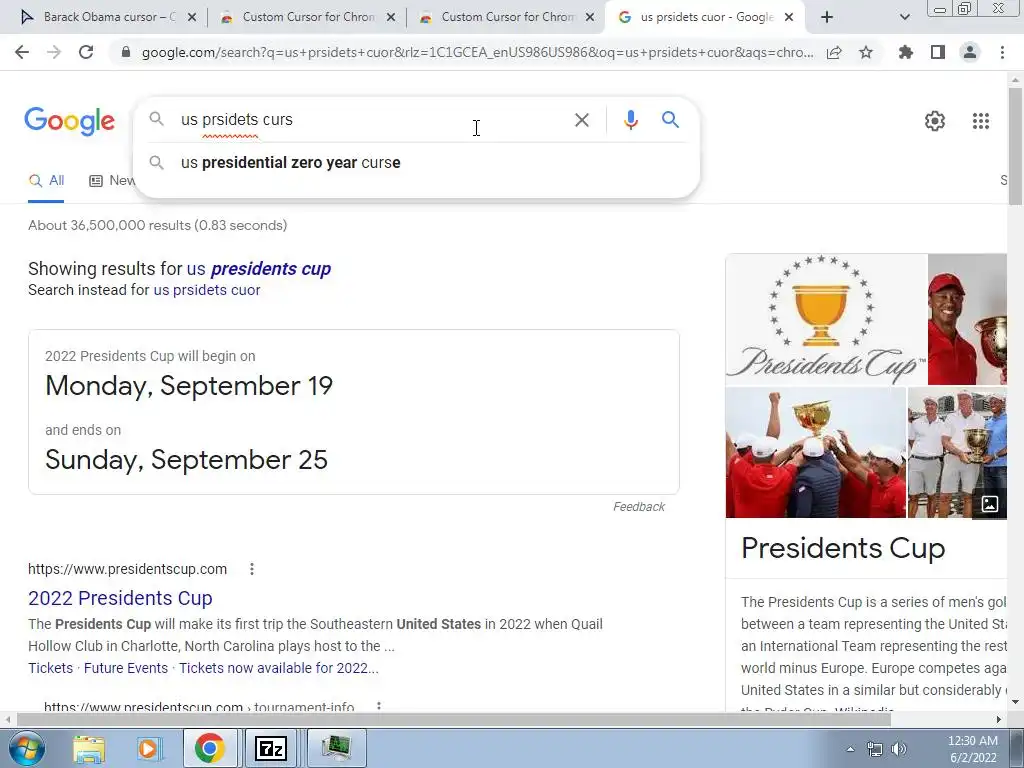Reload the current page
1024x768 pixels.
point(86,52)
